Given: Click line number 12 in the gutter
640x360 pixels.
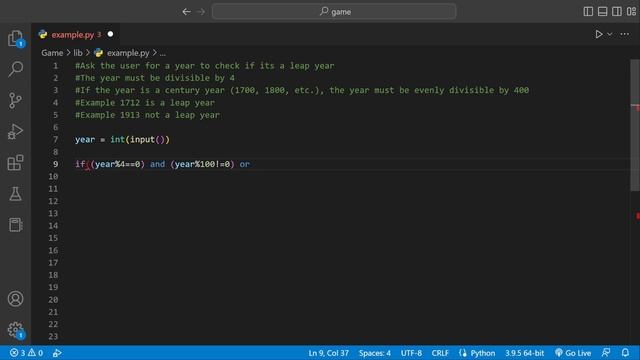Looking at the screenshot, I should (x=53, y=201).
